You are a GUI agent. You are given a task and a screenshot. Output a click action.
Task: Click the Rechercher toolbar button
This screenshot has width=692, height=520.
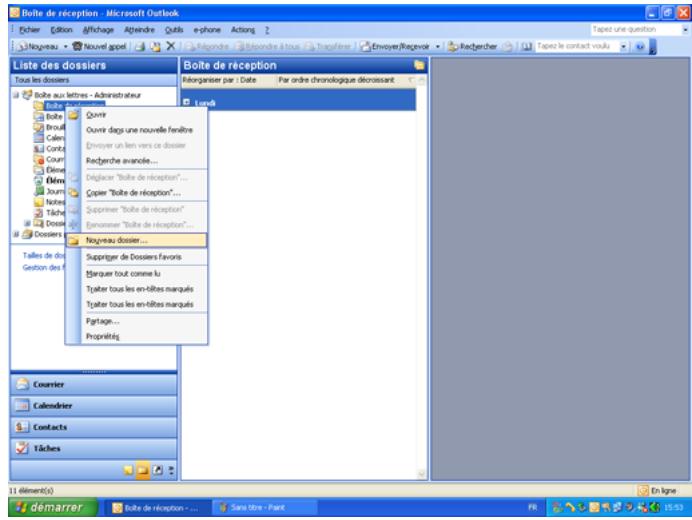[473, 46]
